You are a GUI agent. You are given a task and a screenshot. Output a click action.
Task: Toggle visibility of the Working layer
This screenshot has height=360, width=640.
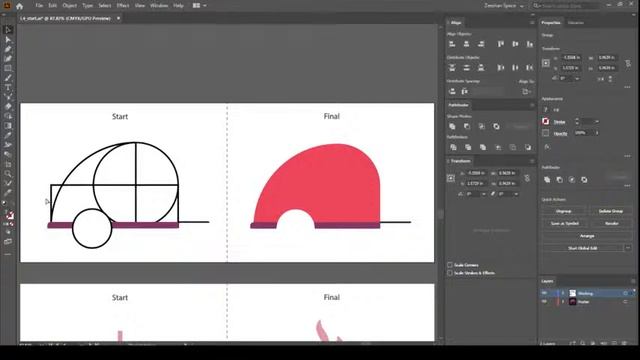pyautogui.click(x=544, y=293)
